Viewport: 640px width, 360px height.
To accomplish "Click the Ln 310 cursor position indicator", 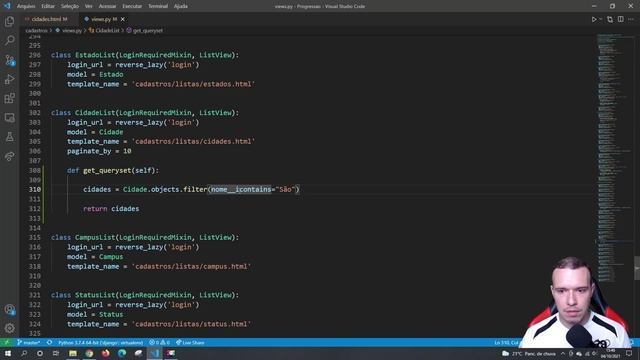I will pyautogui.click(x=506, y=342).
